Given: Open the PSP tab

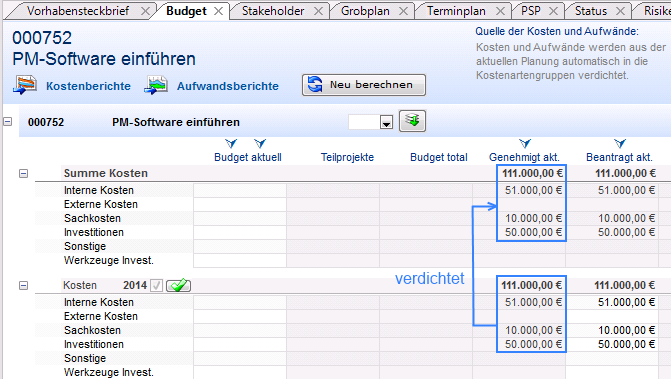Looking at the screenshot, I should pyautogui.click(x=531, y=11).
